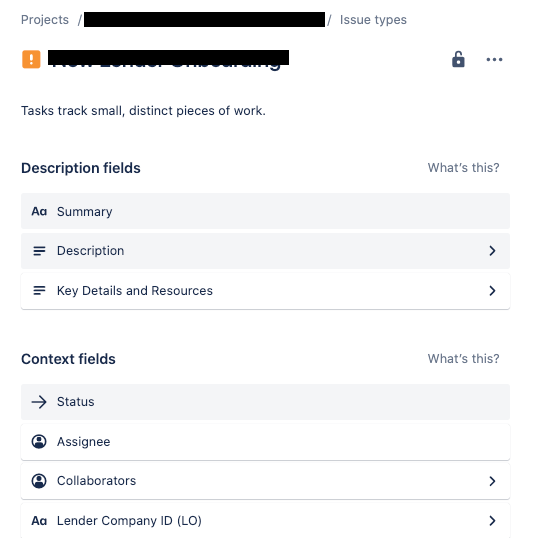This screenshot has height=538, width=540.
Task: Expand the Description field chevron
Action: click(x=492, y=251)
